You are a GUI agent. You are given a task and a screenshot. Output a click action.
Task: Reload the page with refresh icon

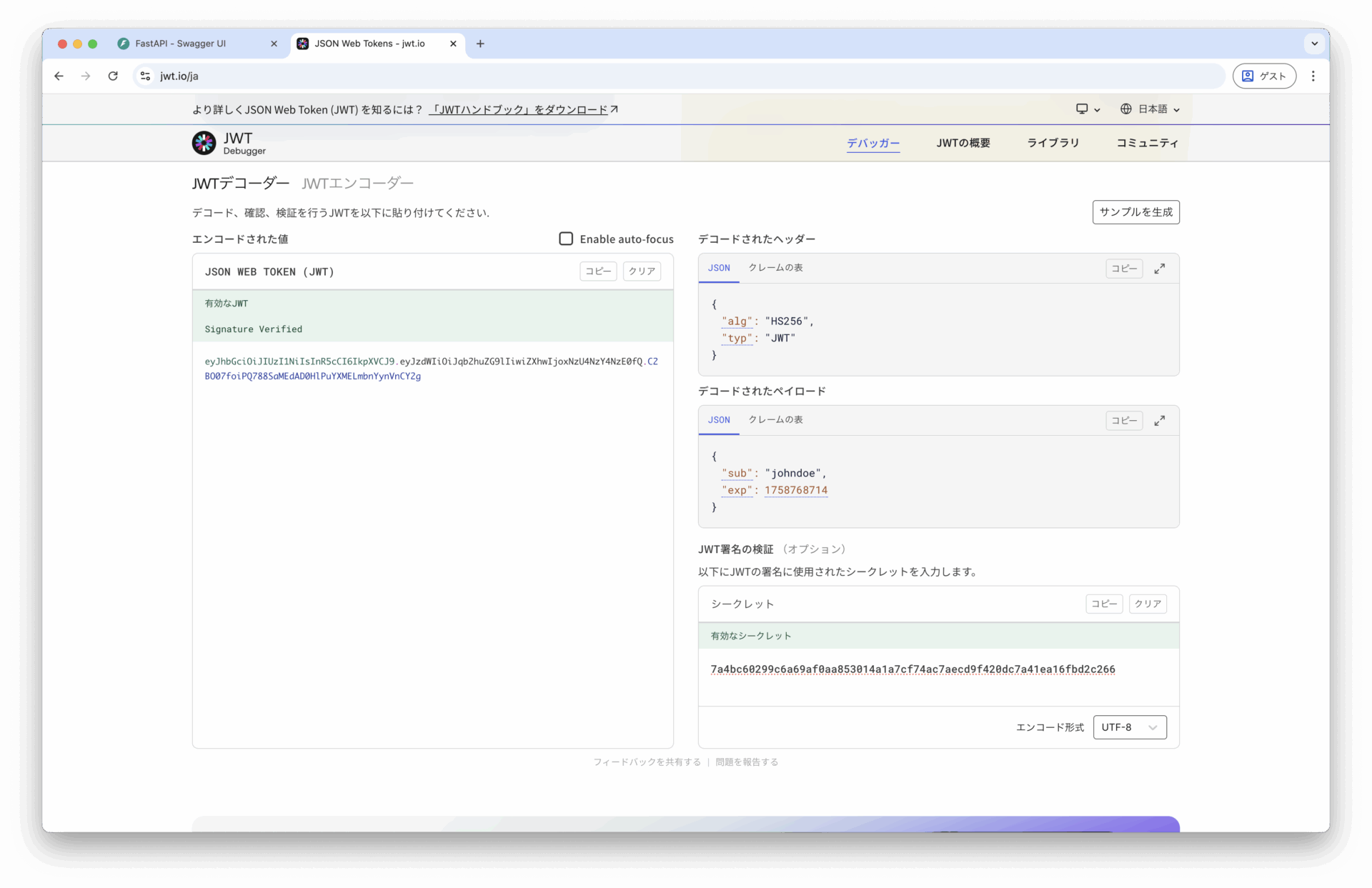[x=113, y=76]
